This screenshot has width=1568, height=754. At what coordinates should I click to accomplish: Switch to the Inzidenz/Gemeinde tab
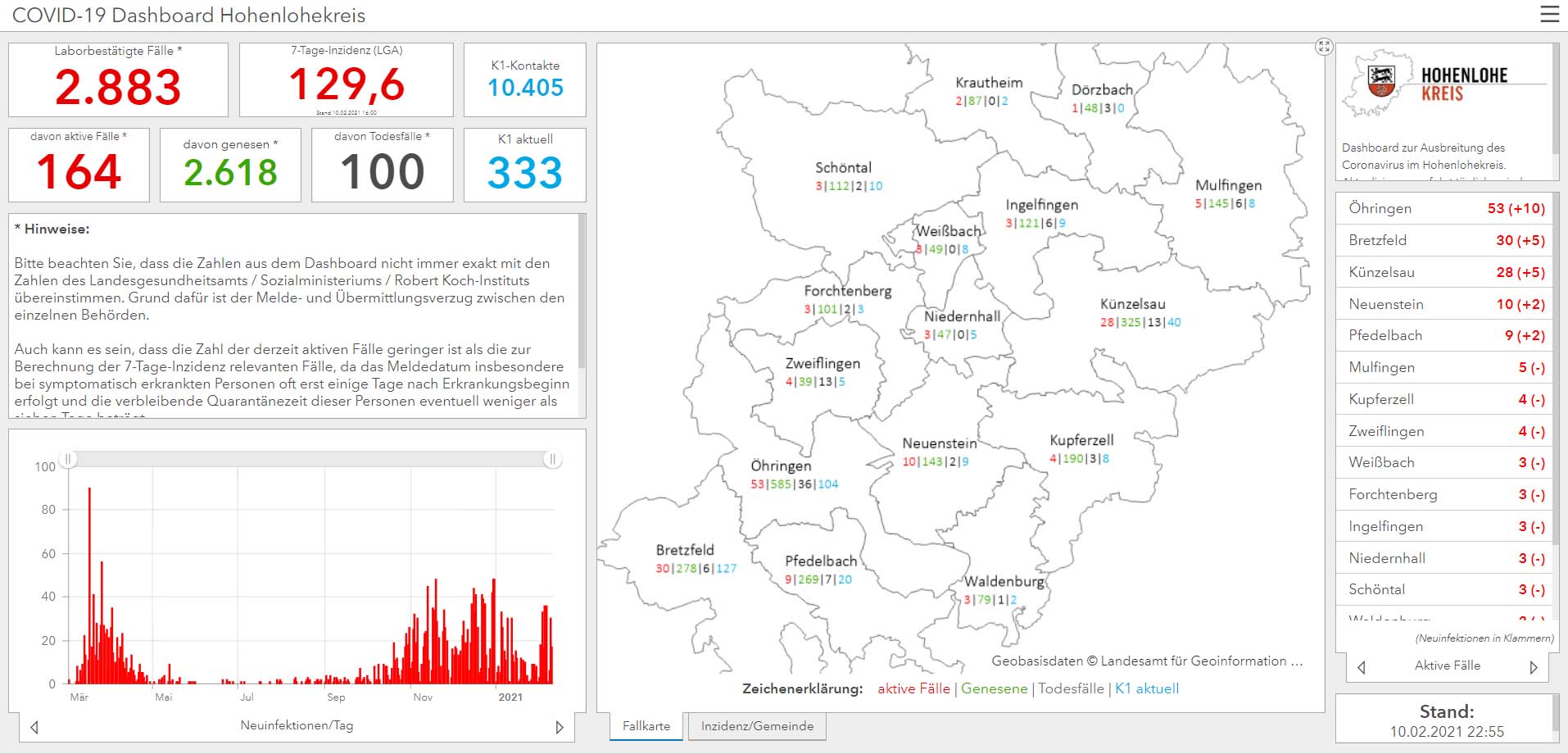757,726
